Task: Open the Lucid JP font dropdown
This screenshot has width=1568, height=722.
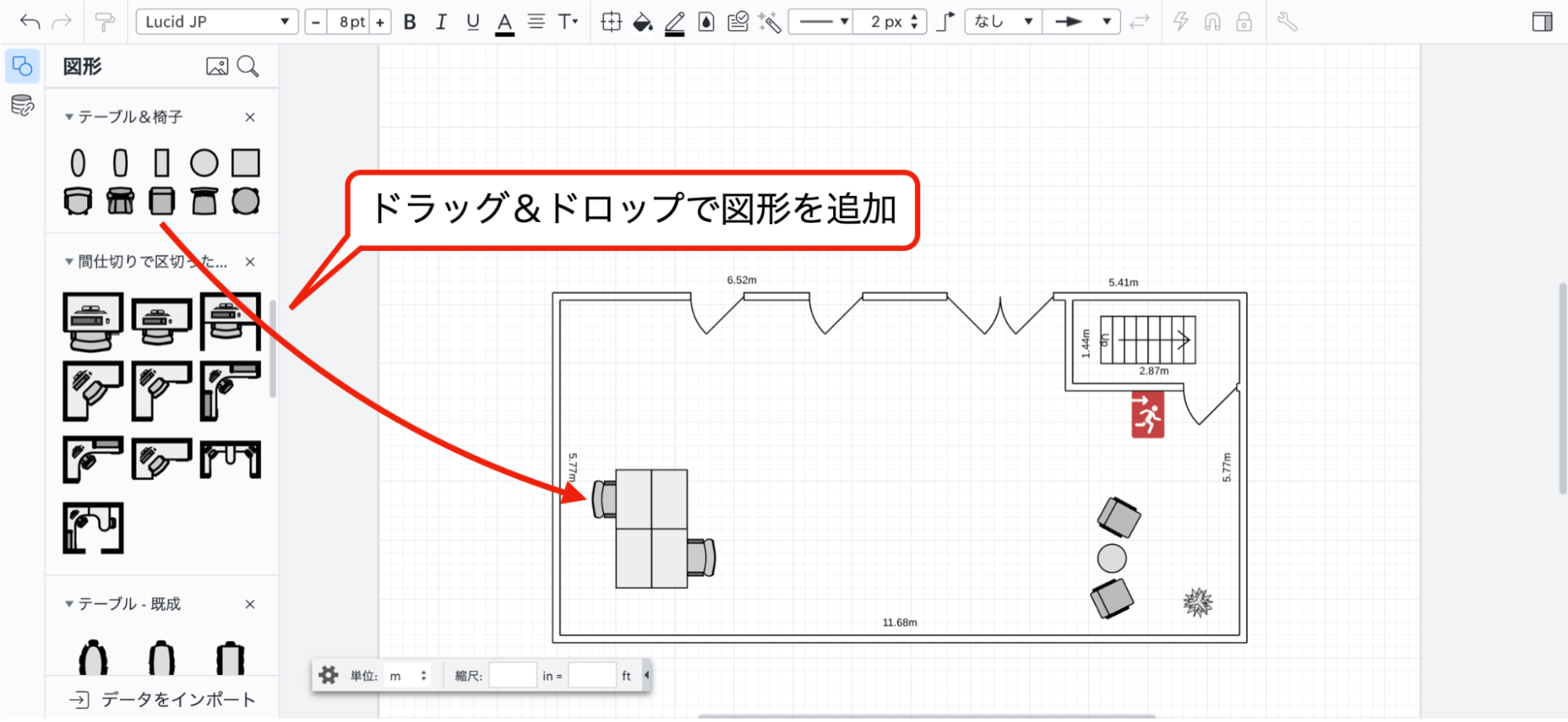Action: pos(216,22)
